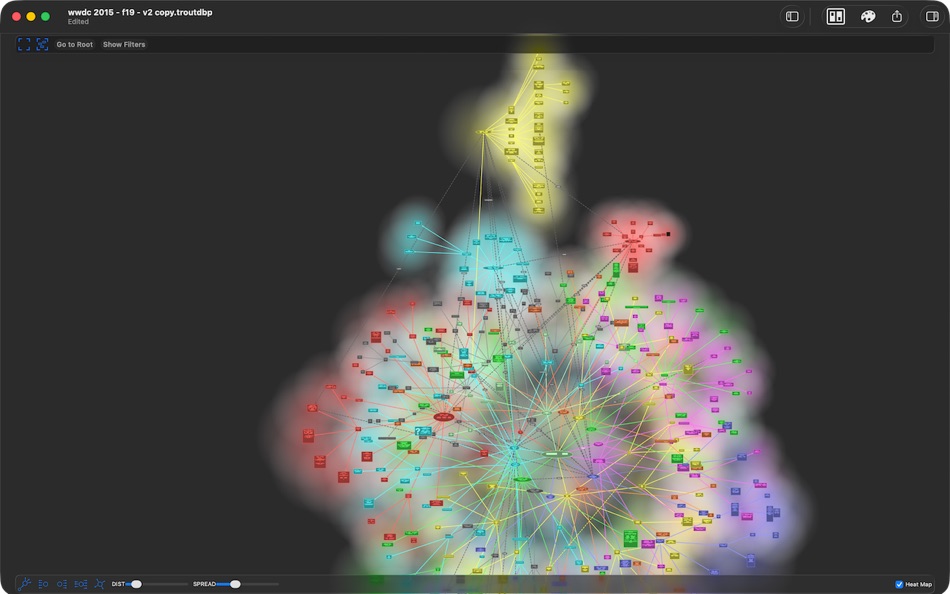
Task: Click the Go to Root button
Action: (x=72, y=44)
